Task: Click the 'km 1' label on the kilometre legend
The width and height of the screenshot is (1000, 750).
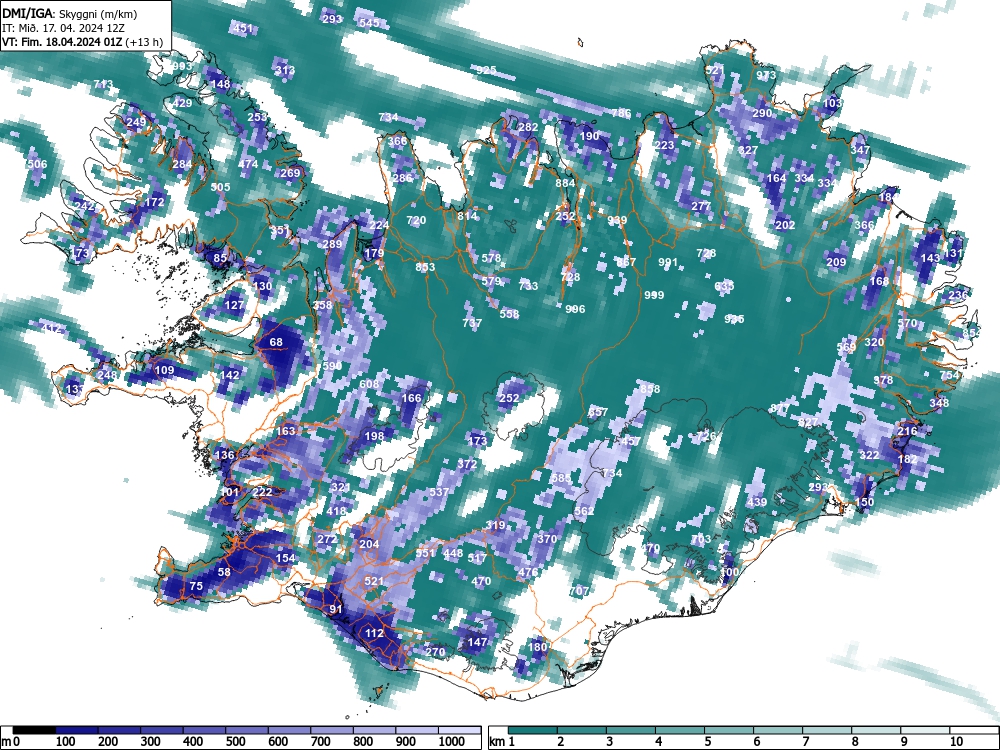Action: pos(503,742)
